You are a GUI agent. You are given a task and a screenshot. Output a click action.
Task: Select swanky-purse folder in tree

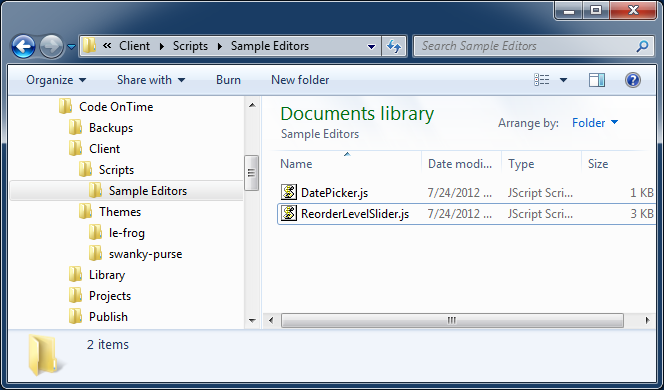tap(145, 254)
